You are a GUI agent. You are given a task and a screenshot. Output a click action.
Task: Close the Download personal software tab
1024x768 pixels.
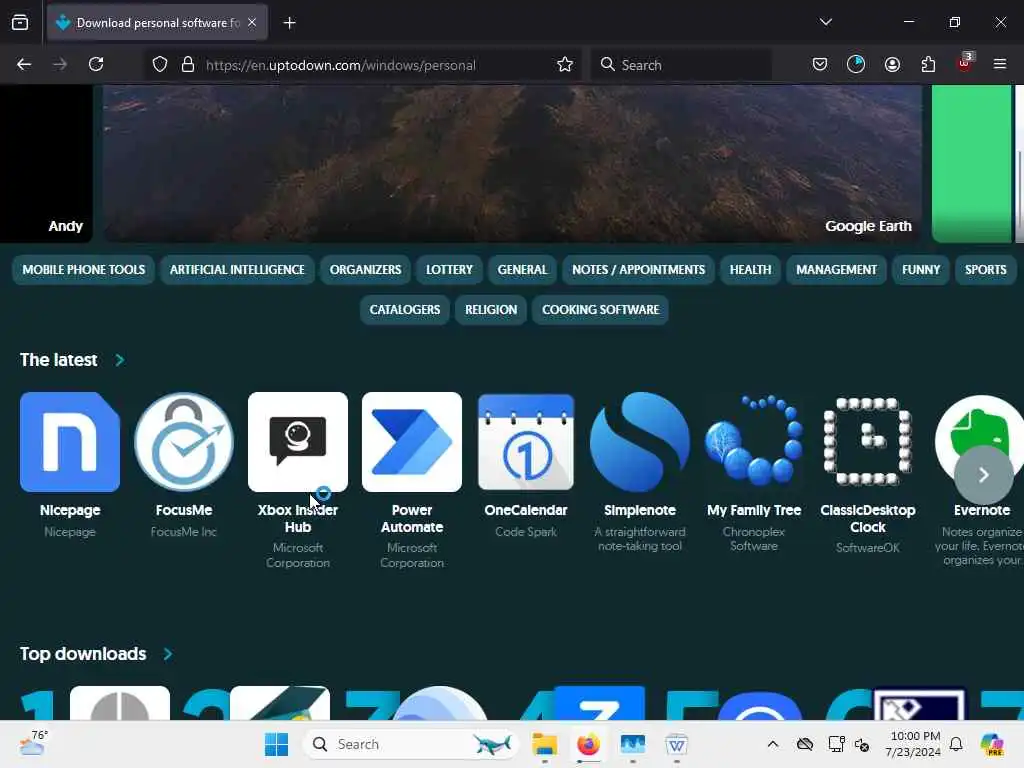252,22
